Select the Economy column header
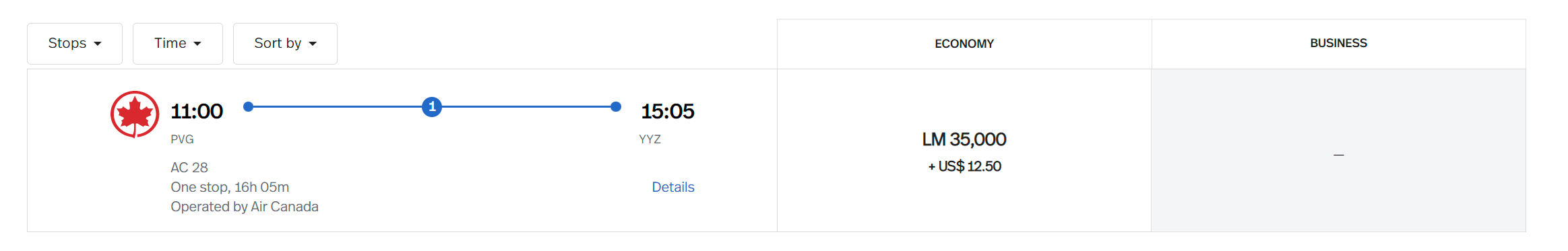The height and width of the screenshot is (251, 1568). [x=964, y=44]
